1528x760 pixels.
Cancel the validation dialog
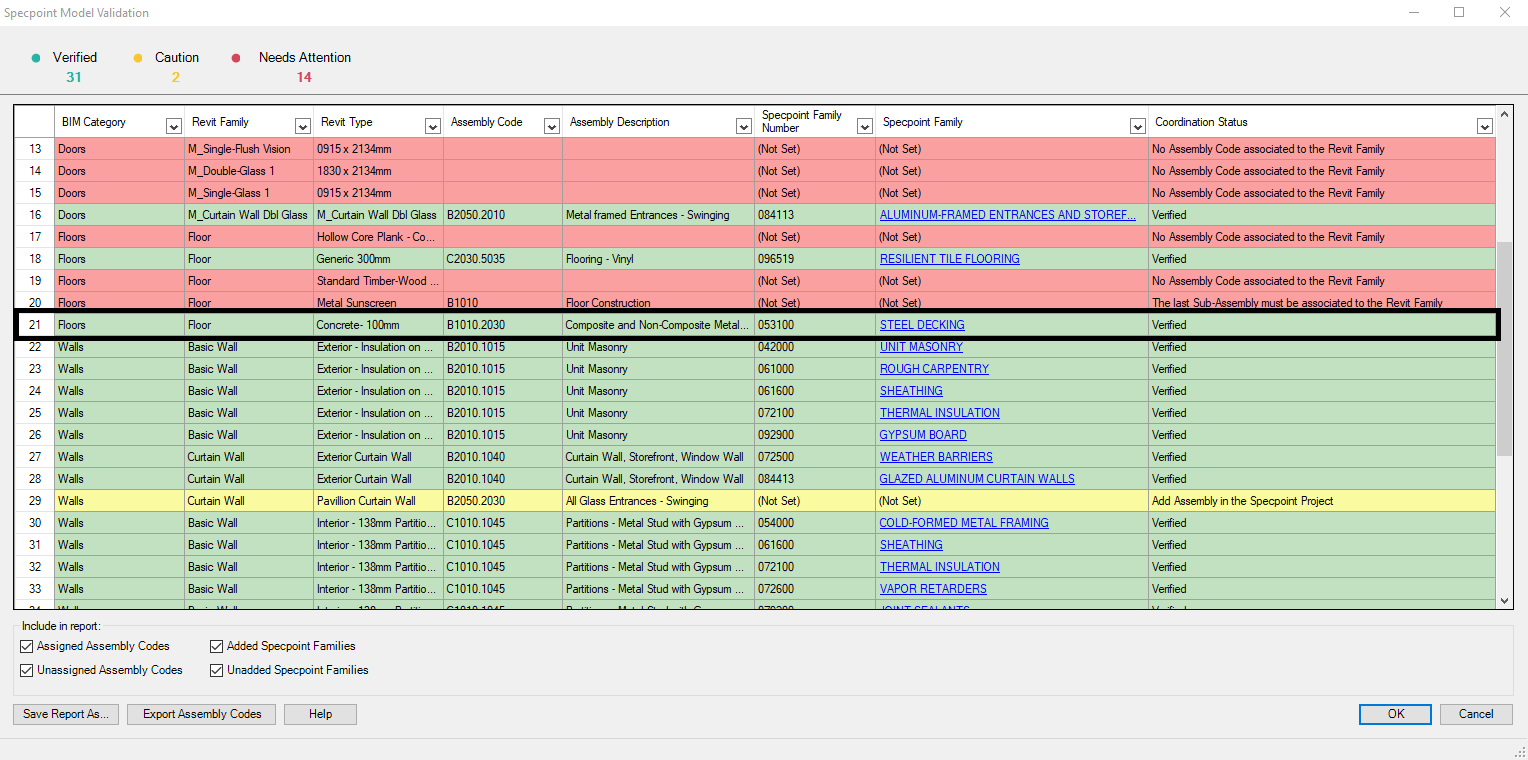[x=1475, y=714]
